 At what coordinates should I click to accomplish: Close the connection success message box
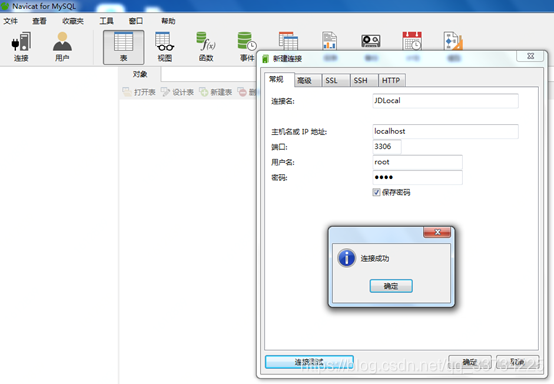coord(437,232)
